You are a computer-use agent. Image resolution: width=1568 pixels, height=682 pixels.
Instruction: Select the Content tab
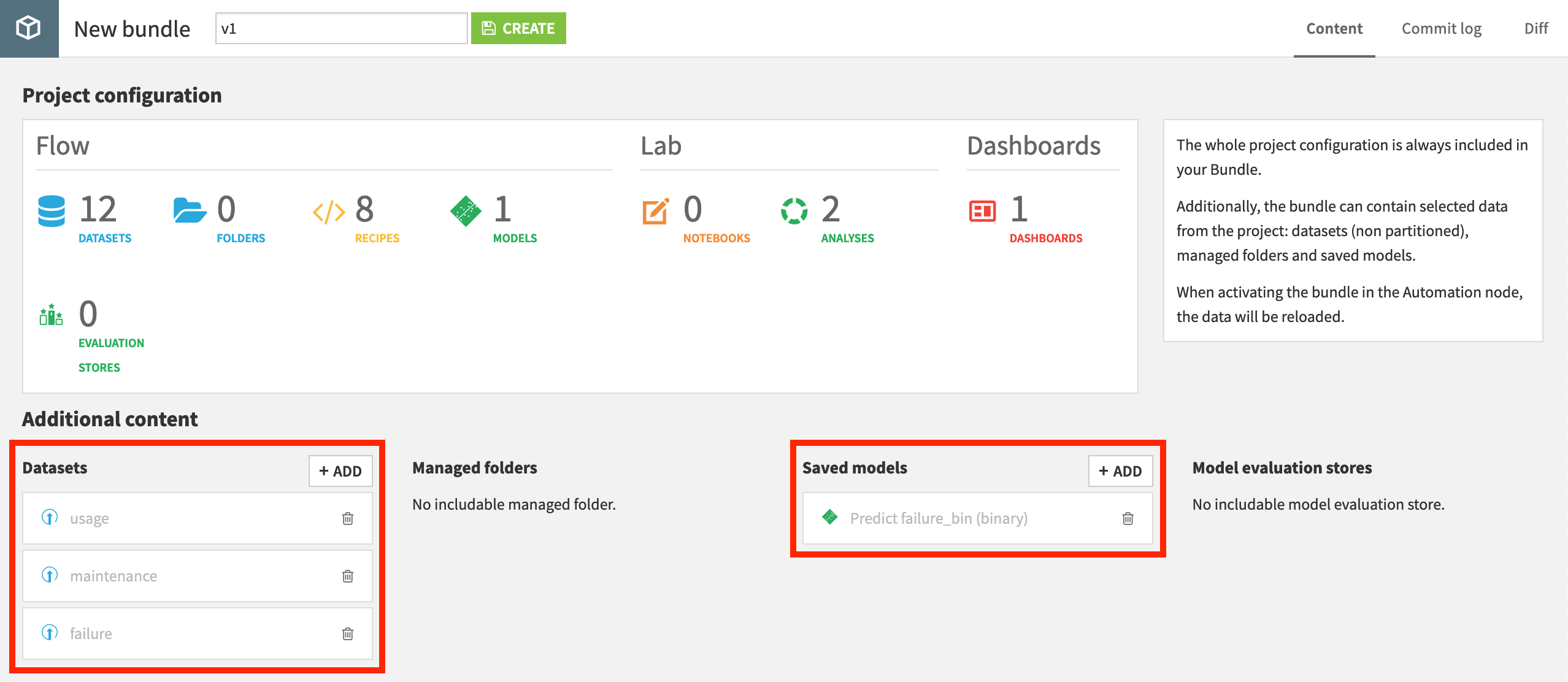click(x=1334, y=28)
